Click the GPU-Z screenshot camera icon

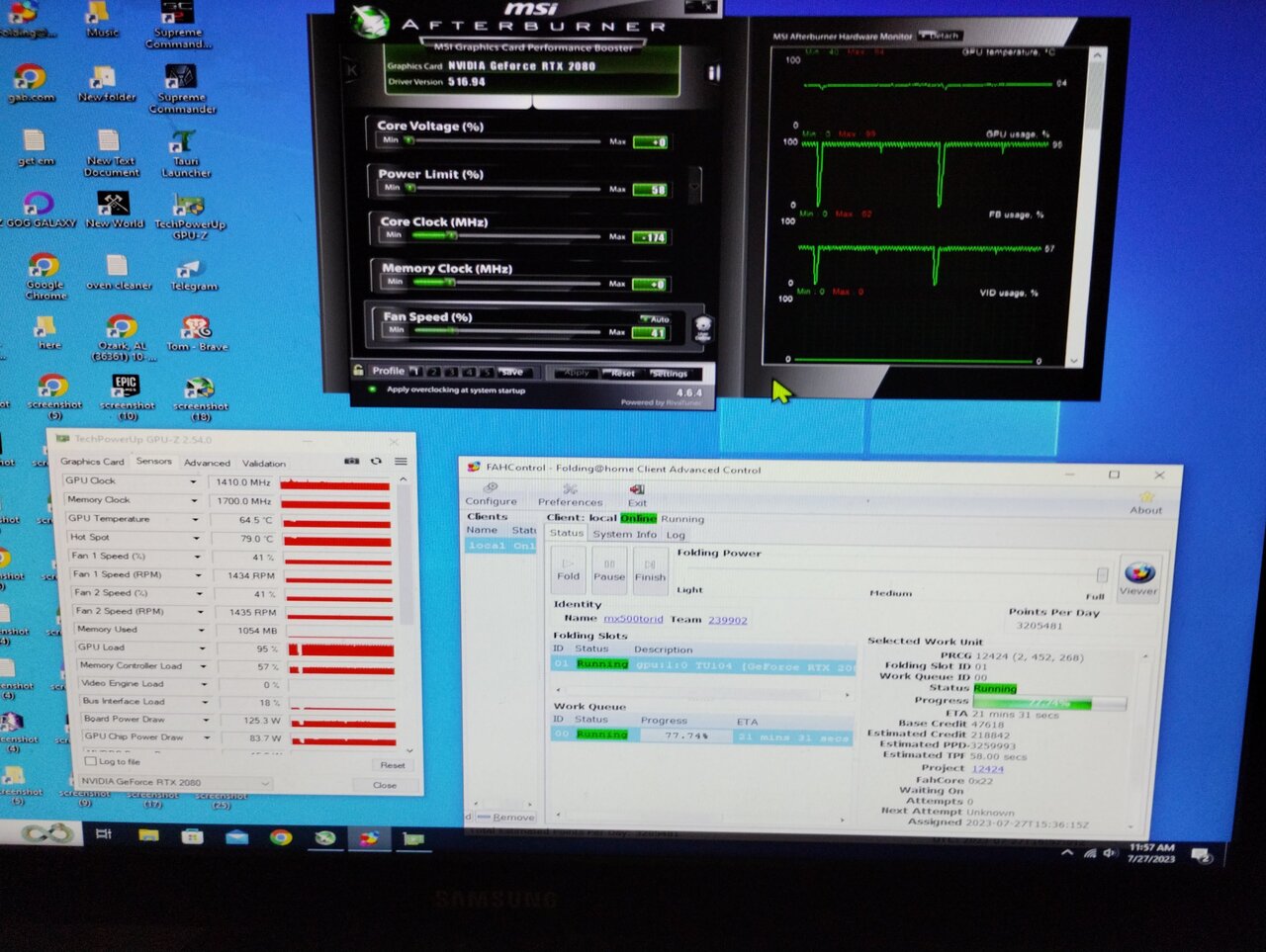pyautogui.click(x=351, y=462)
